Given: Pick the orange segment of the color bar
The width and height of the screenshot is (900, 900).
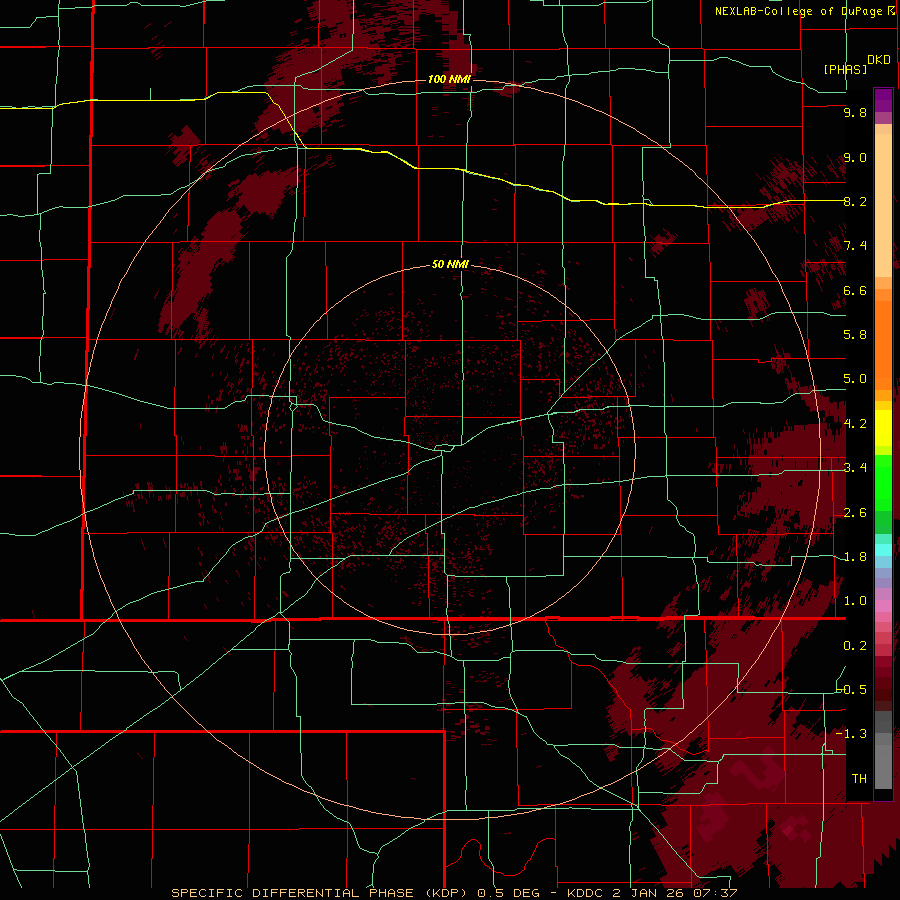Looking at the screenshot, I should [883, 345].
